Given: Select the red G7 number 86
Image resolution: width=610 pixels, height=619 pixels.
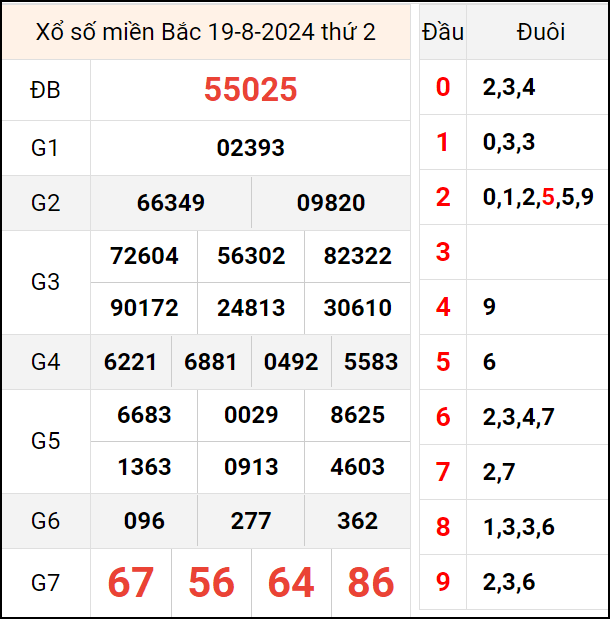Looking at the screenshot, I should click(x=371, y=583).
